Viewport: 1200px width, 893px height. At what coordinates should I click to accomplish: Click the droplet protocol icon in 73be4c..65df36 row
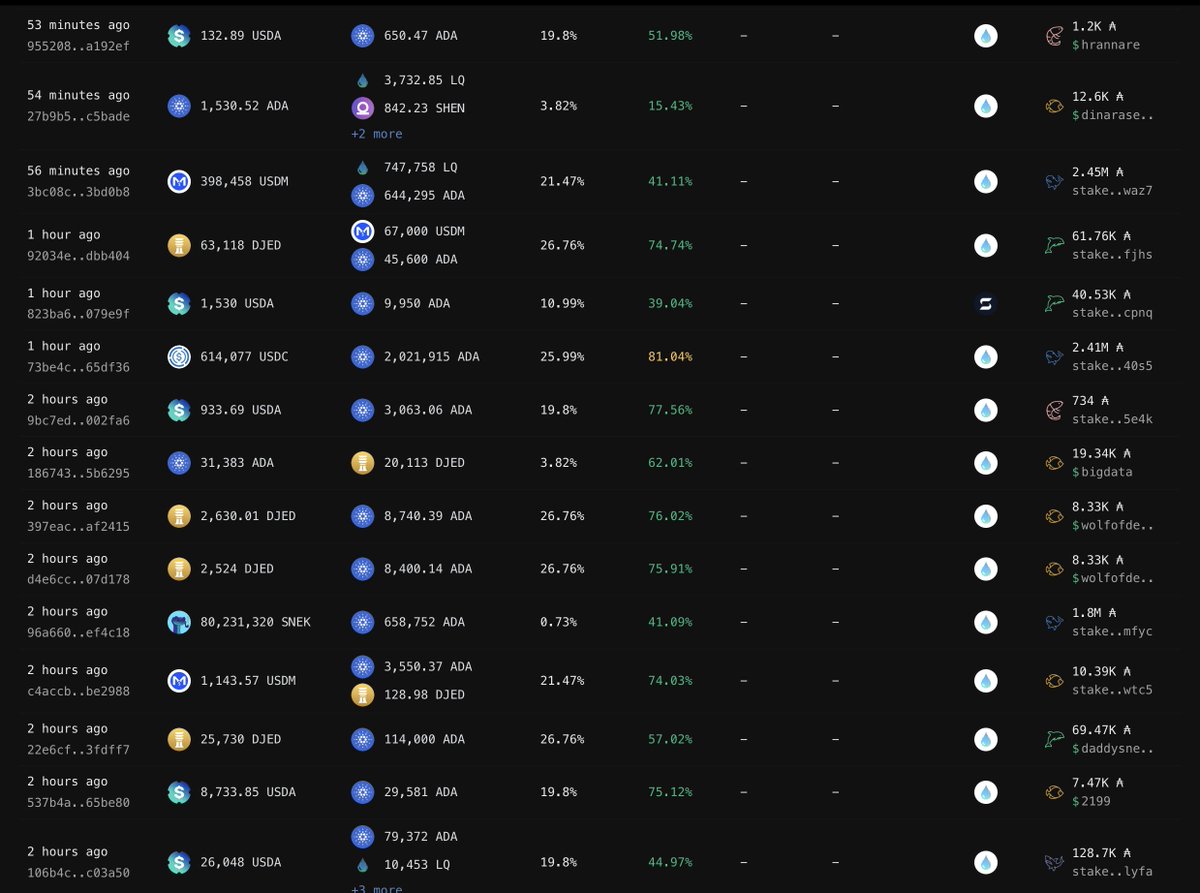pos(986,357)
